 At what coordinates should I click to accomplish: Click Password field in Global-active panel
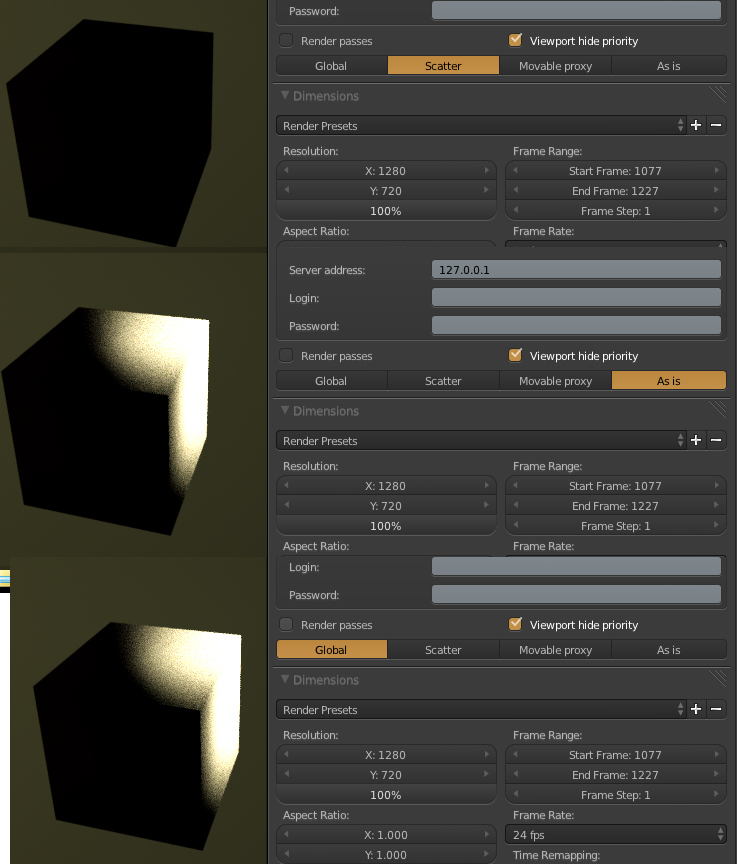point(576,595)
